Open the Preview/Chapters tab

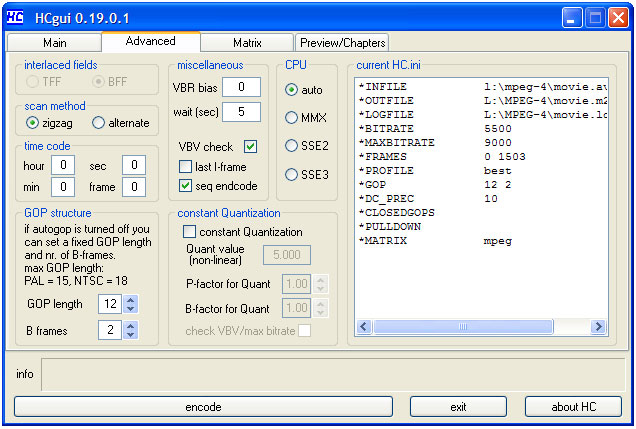(x=342, y=43)
